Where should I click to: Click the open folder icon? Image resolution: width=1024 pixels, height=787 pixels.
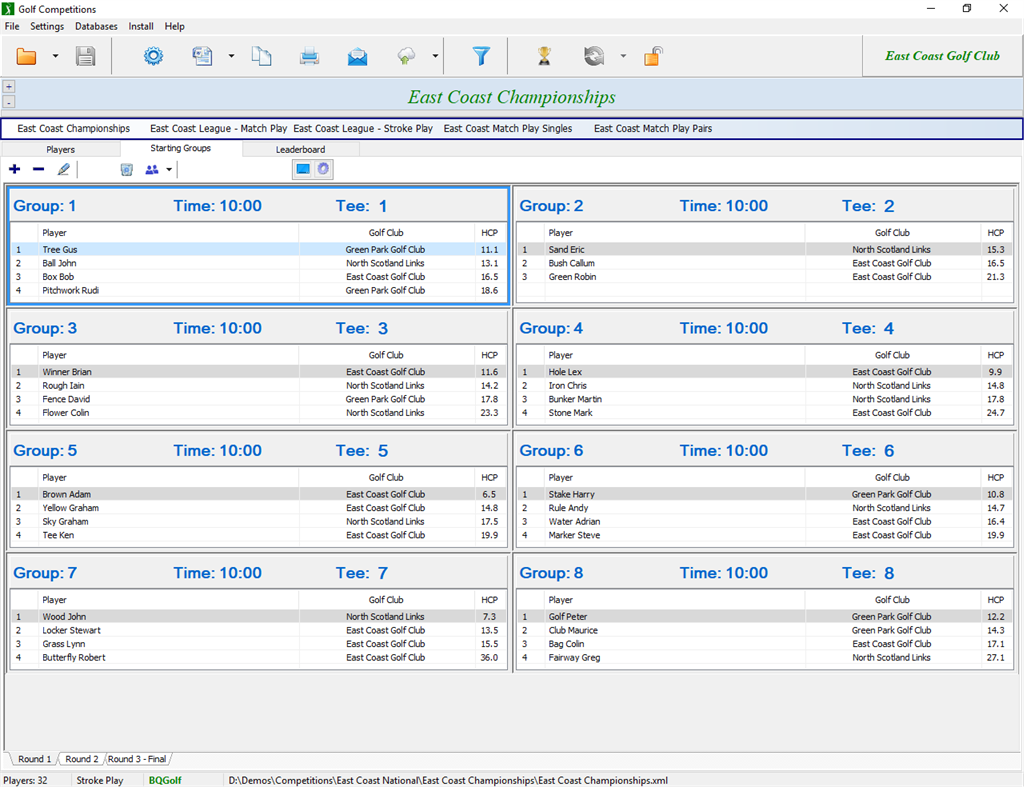[26, 56]
